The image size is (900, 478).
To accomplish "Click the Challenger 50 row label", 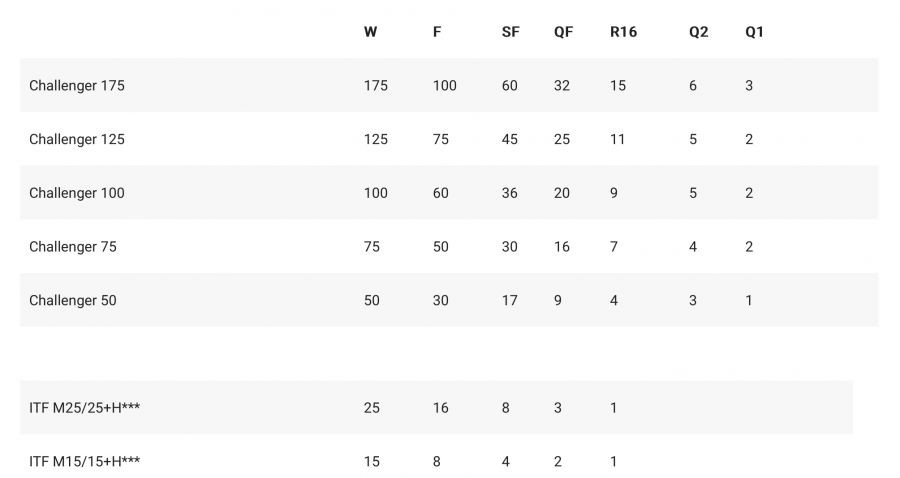I will pos(73,300).
